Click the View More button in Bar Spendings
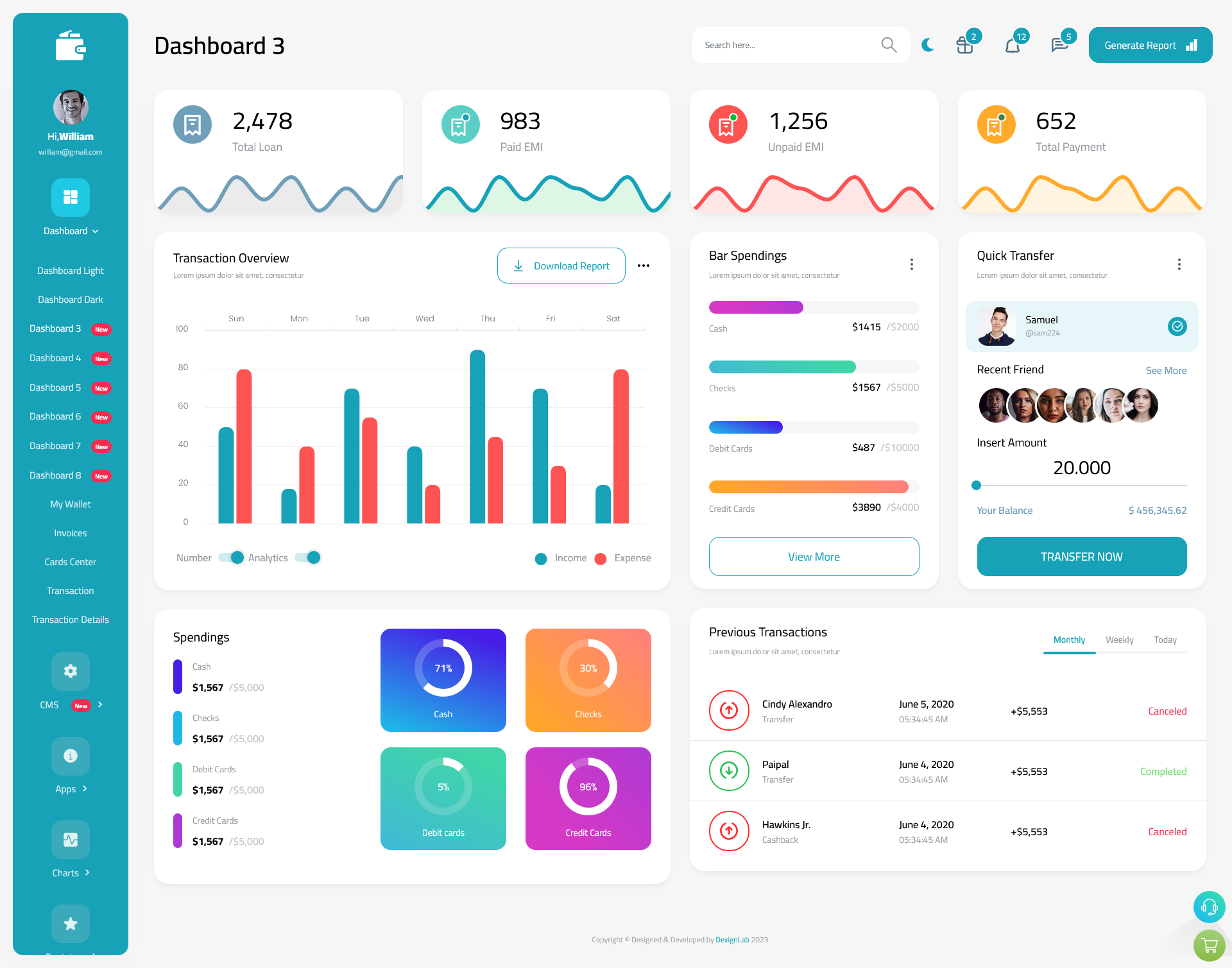Viewport: 1232px width, 968px height. tap(812, 555)
